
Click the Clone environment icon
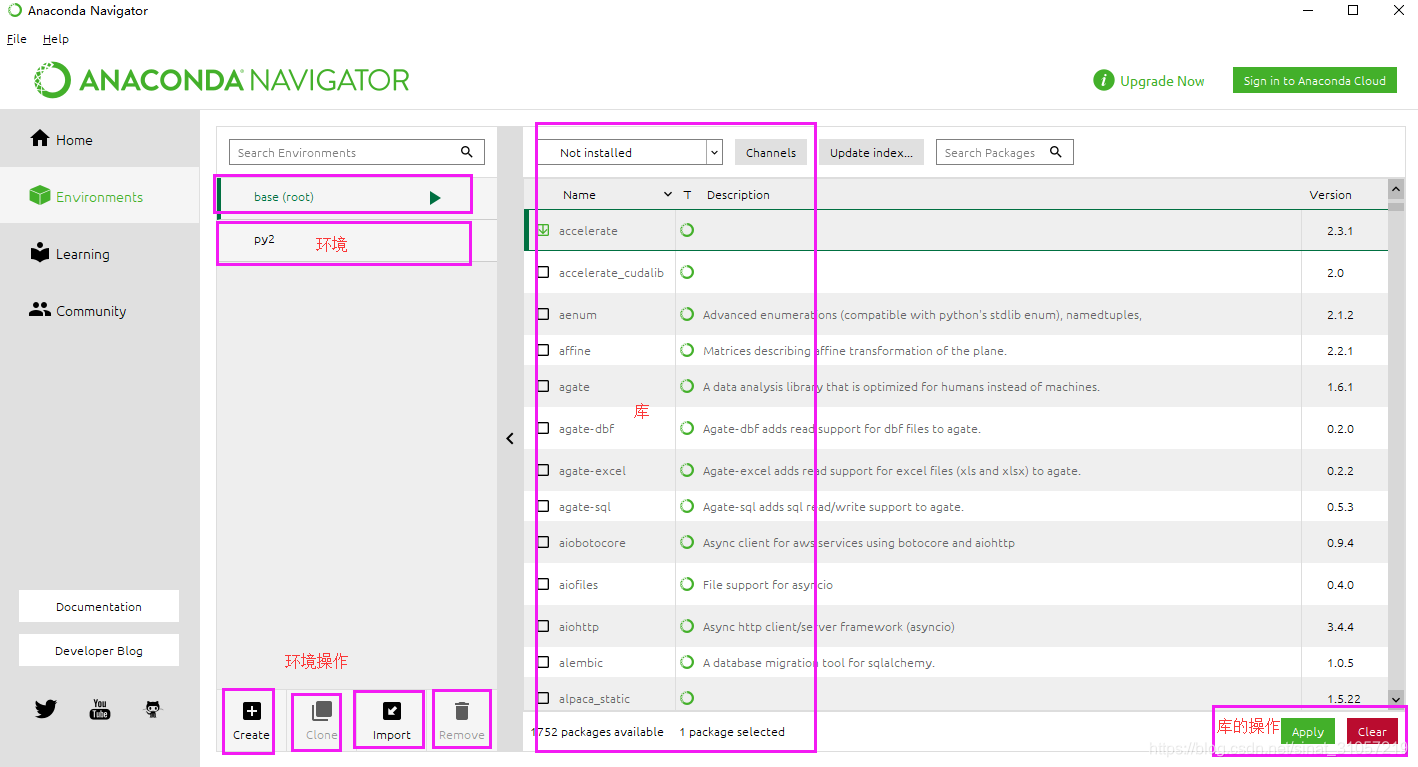[322, 711]
